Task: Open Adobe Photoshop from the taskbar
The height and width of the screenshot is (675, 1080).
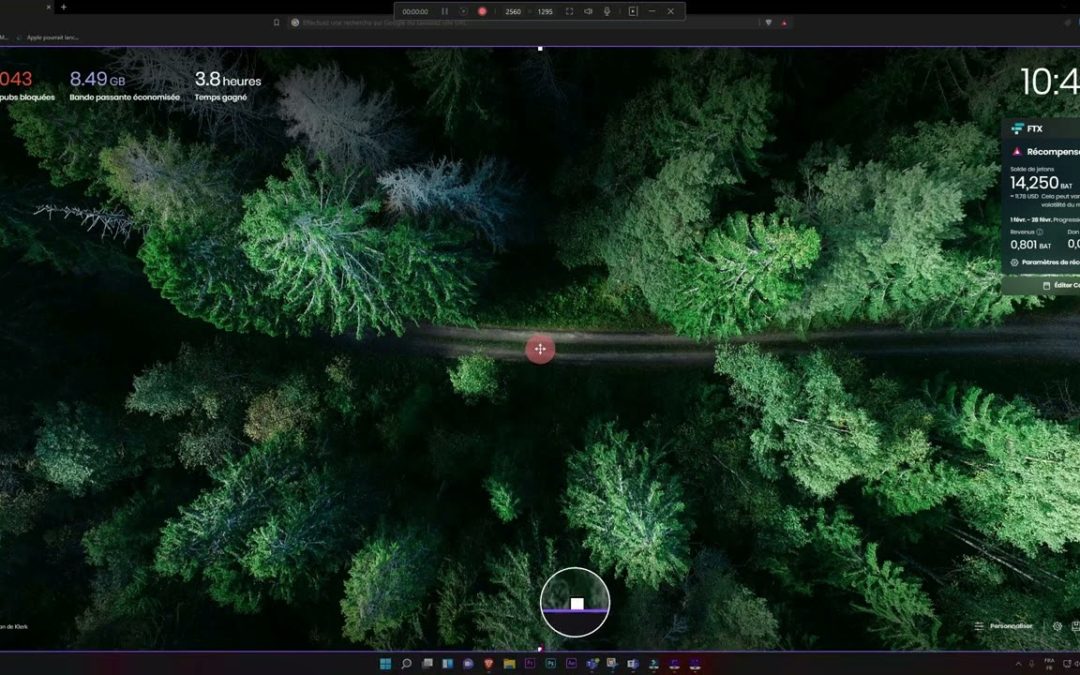Action: pyautogui.click(x=550, y=663)
